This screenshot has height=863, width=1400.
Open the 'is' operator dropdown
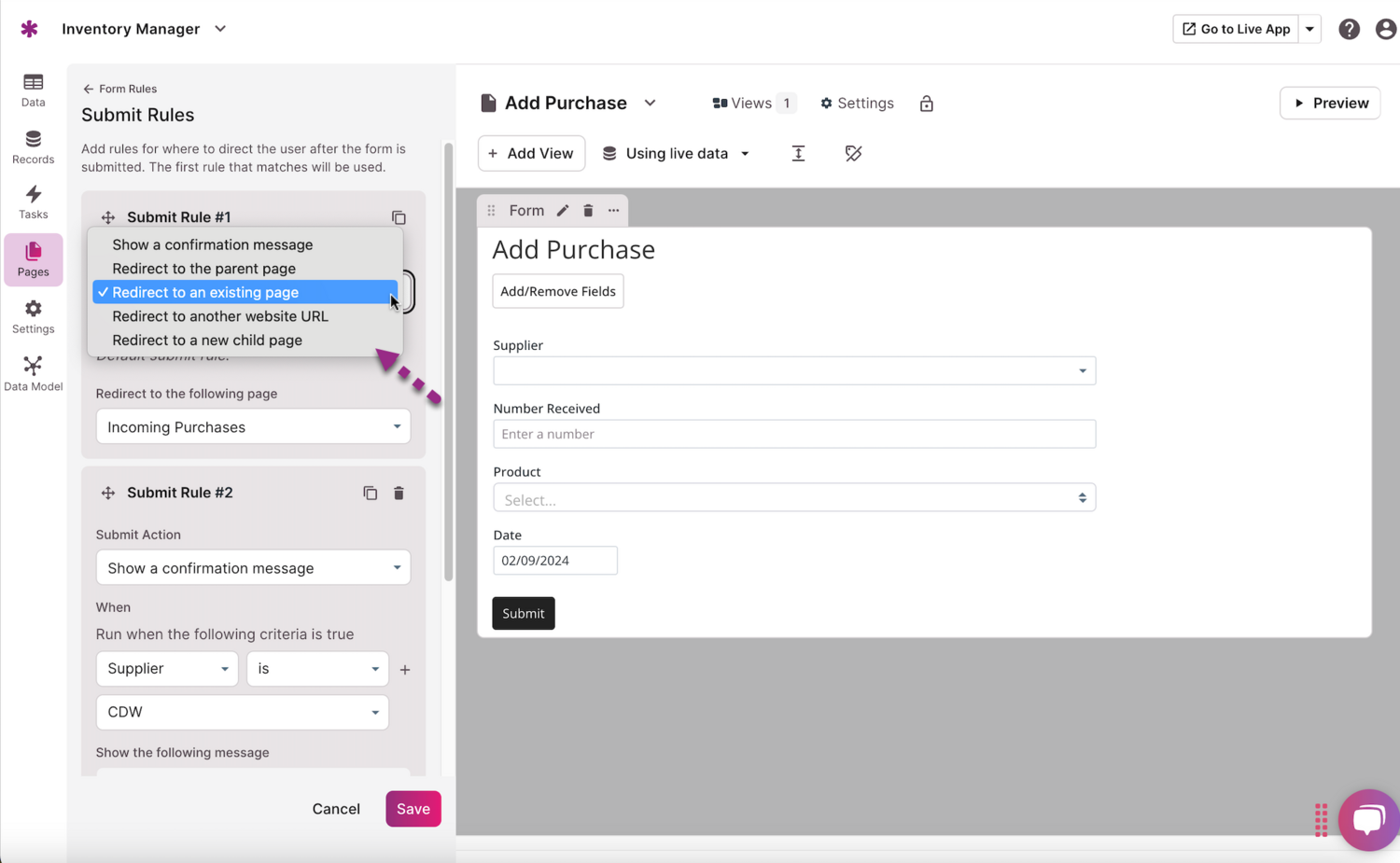coord(317,668)
